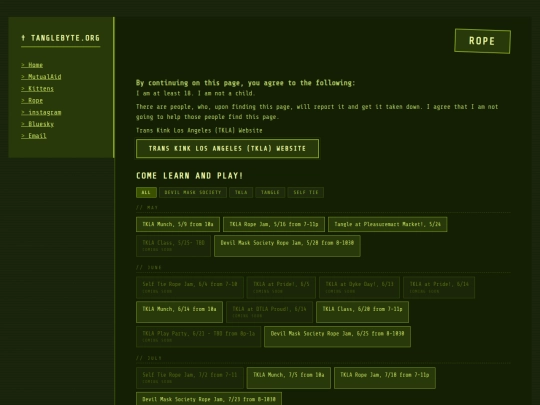This screenshot has height=405, width=540.
Task: Select the ALL filter tab
Action: point(146,192)
